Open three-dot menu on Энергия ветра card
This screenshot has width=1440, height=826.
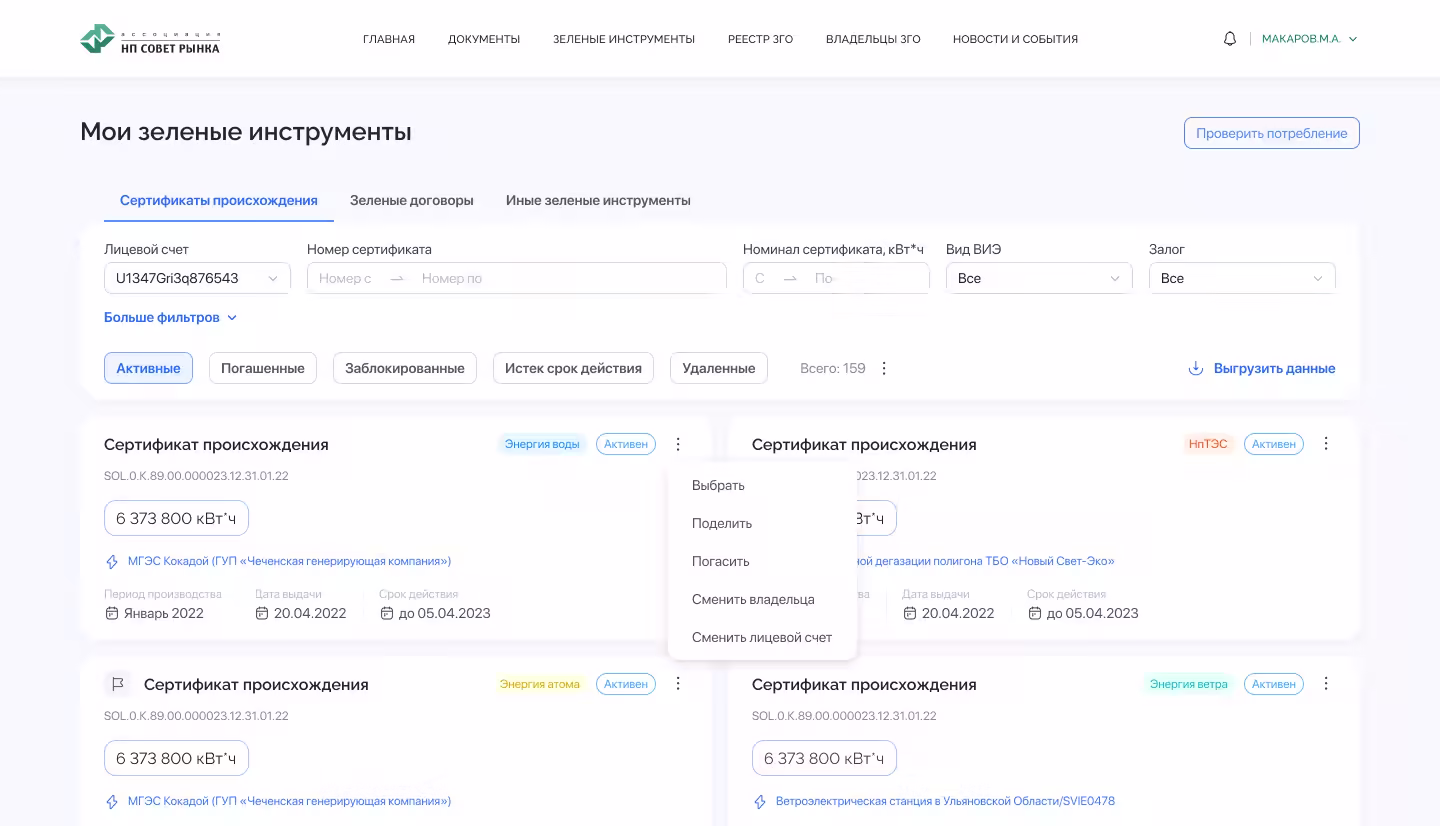pyautogui.click(x=1326, y=684)
